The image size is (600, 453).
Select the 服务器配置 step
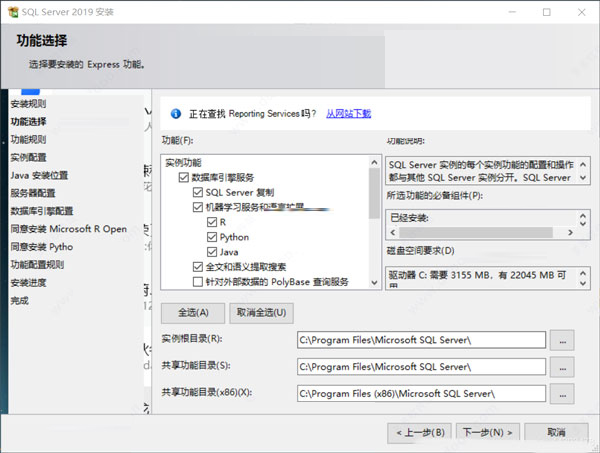click(x=33, y=193)
